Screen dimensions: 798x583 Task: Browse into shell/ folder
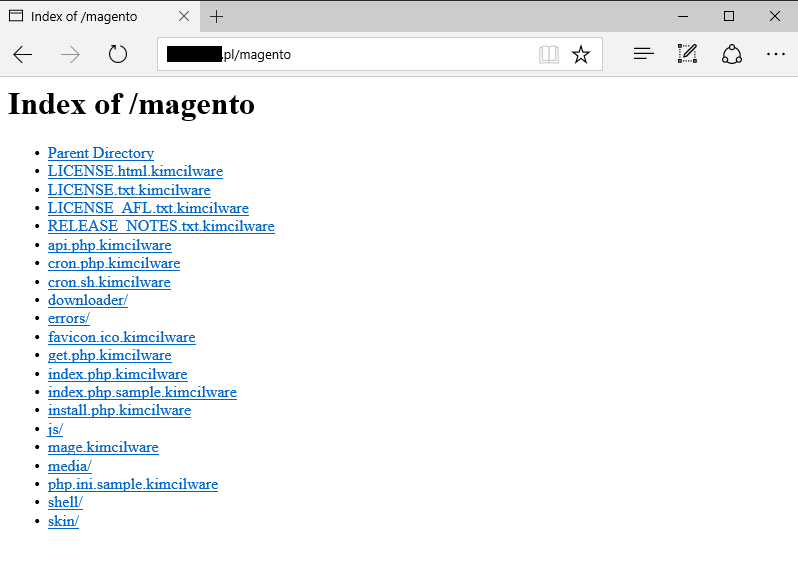pyautogui.click(x=65, y=503)
